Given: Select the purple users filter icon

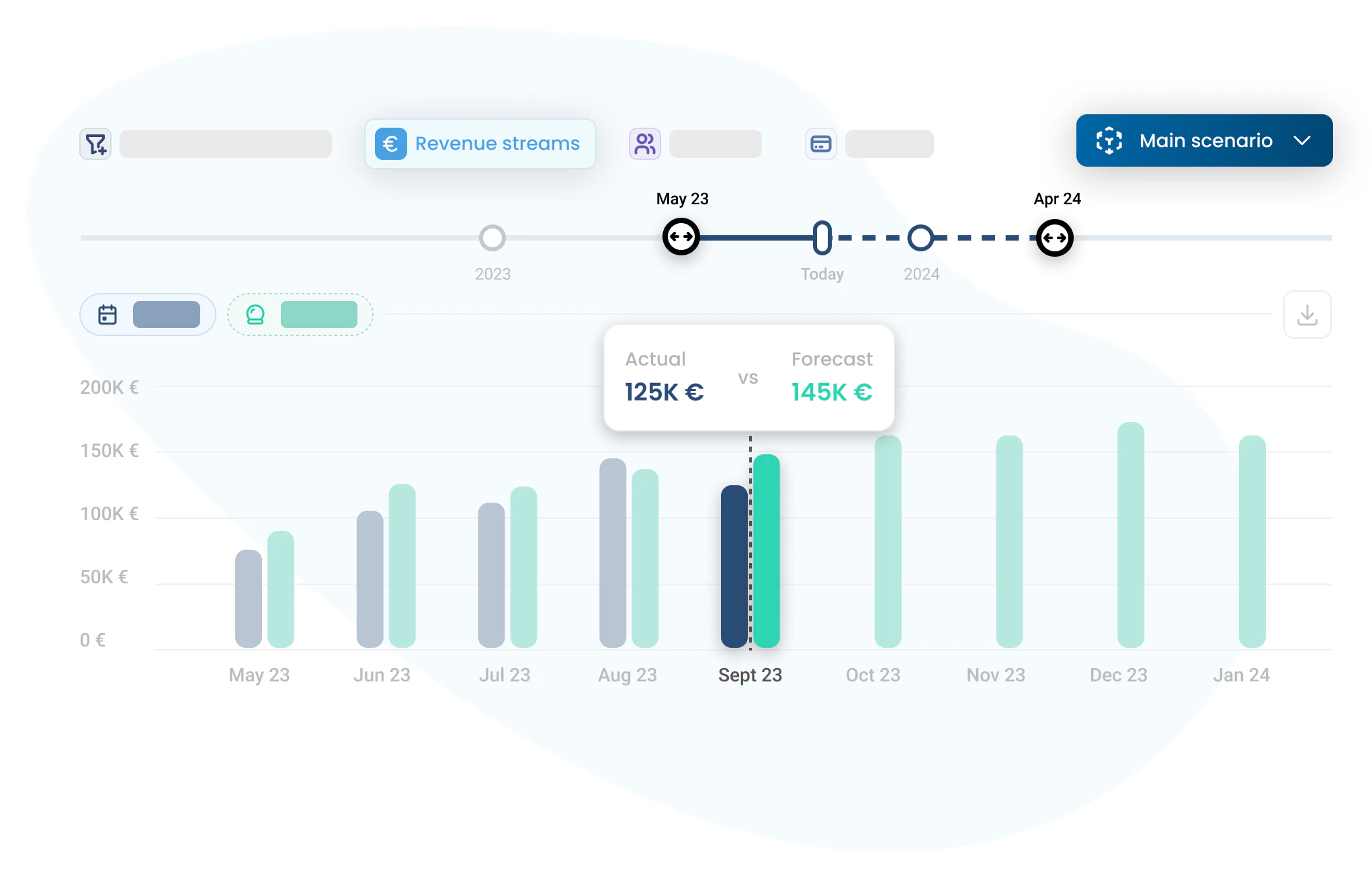Looking at the screenshot, I should (644, 143).
